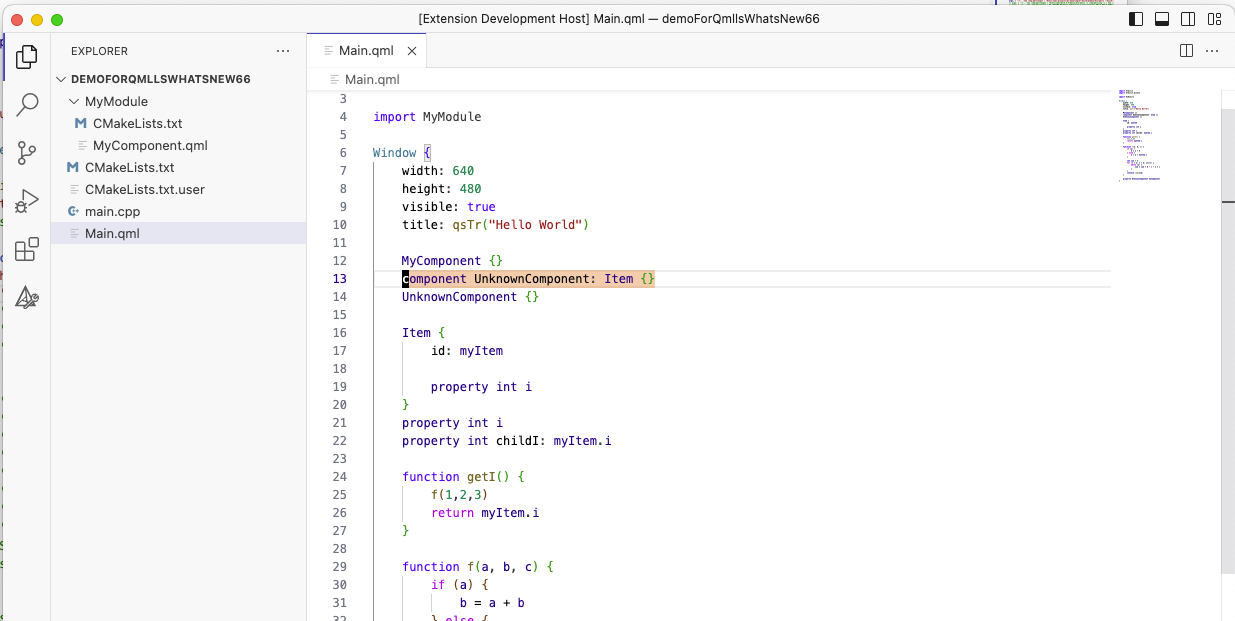
Task: Toggle the bottom Panel visibility
Action: pos(1160,18)
